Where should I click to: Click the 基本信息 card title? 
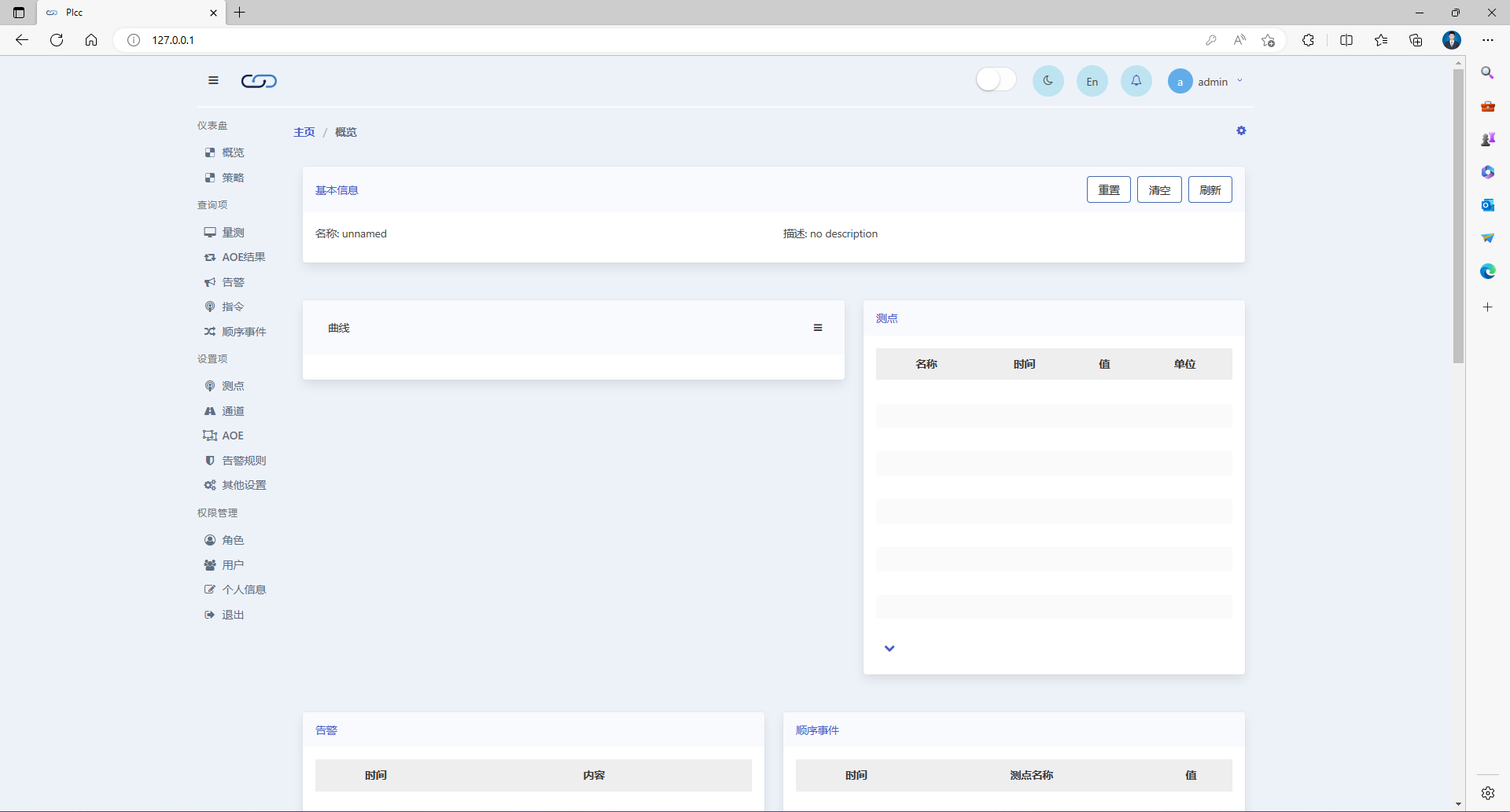click(337, 190)
